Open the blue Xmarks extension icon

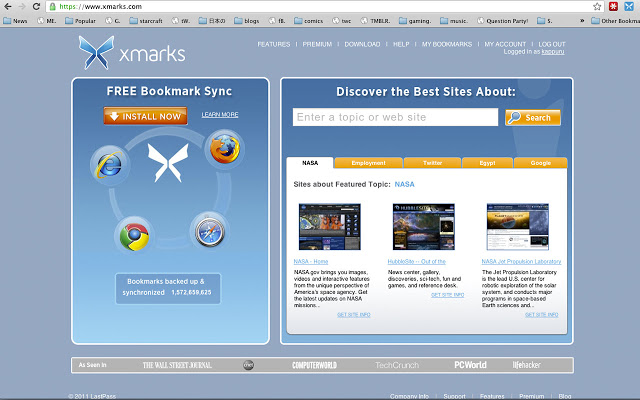(629, 7)
